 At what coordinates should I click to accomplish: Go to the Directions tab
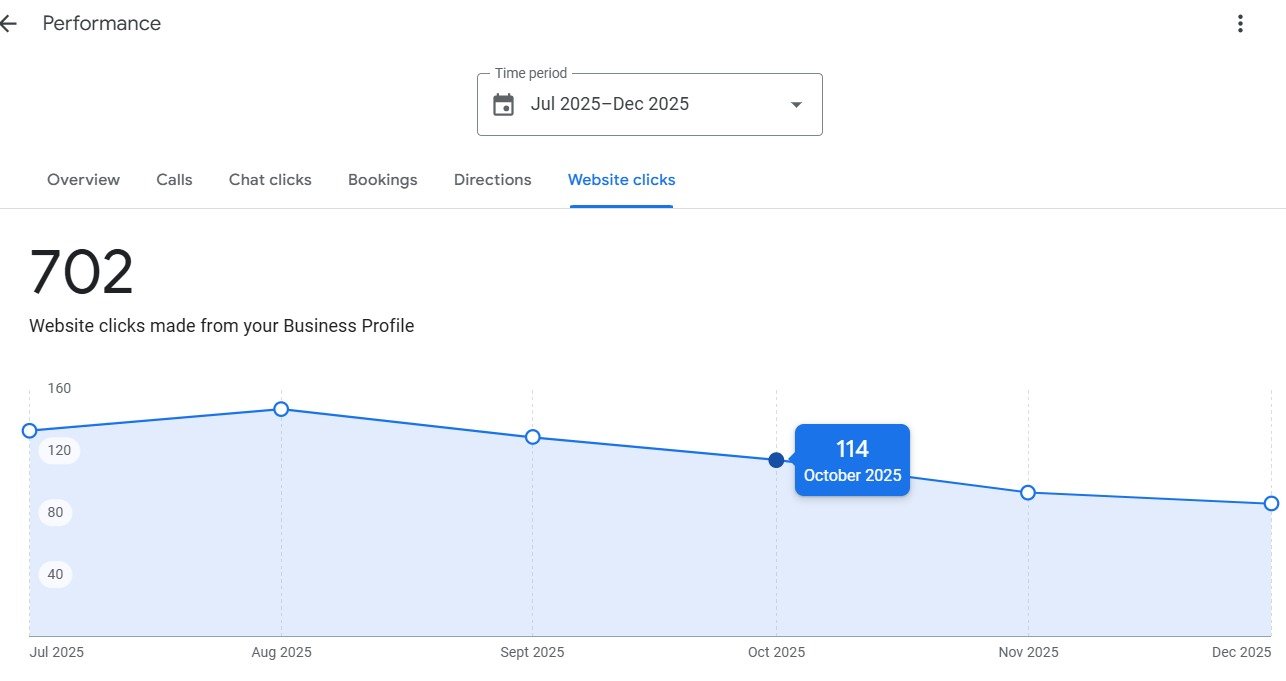pos(492,180)
